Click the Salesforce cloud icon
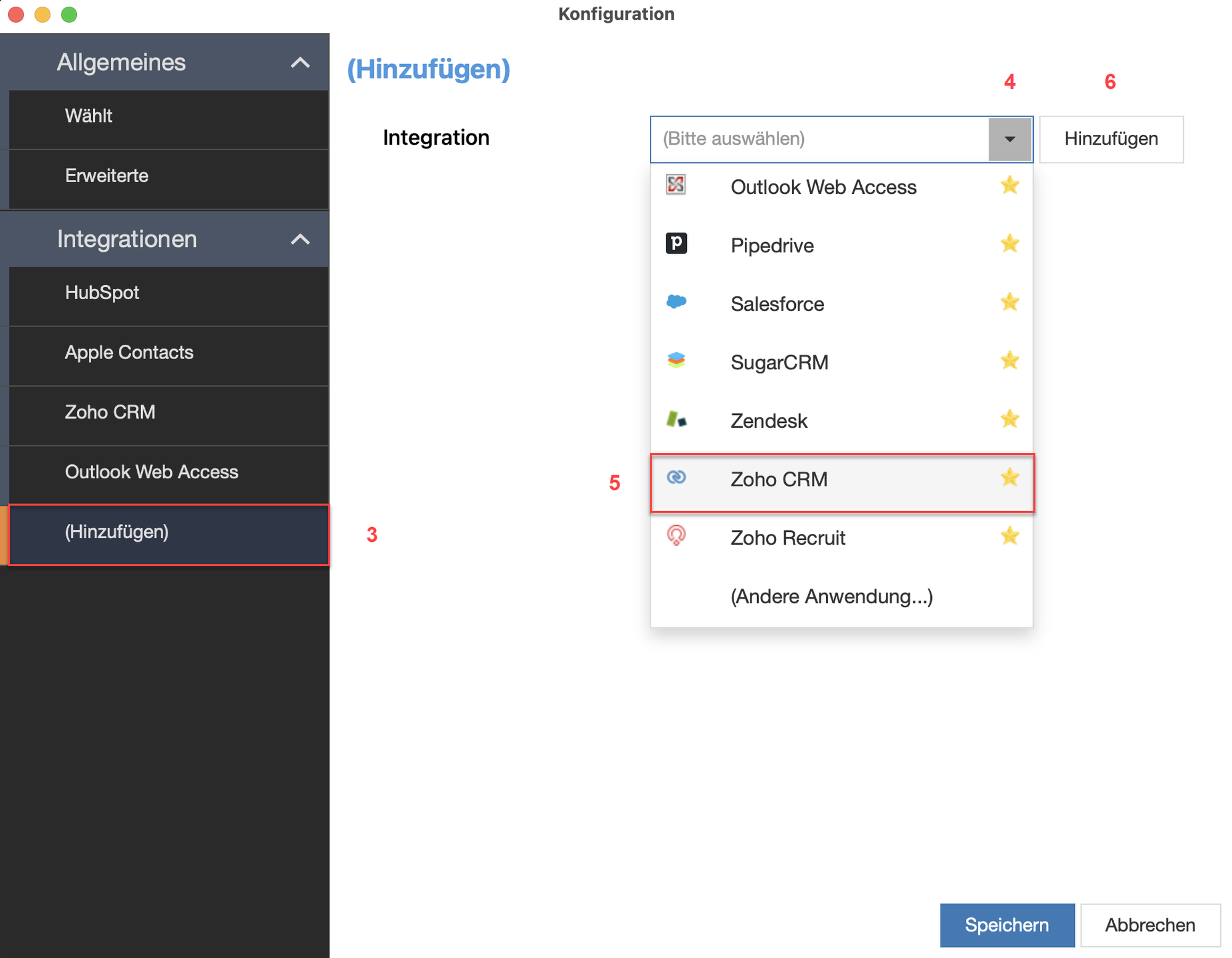Screen dimensions: 1232x958 coord(676,302)
